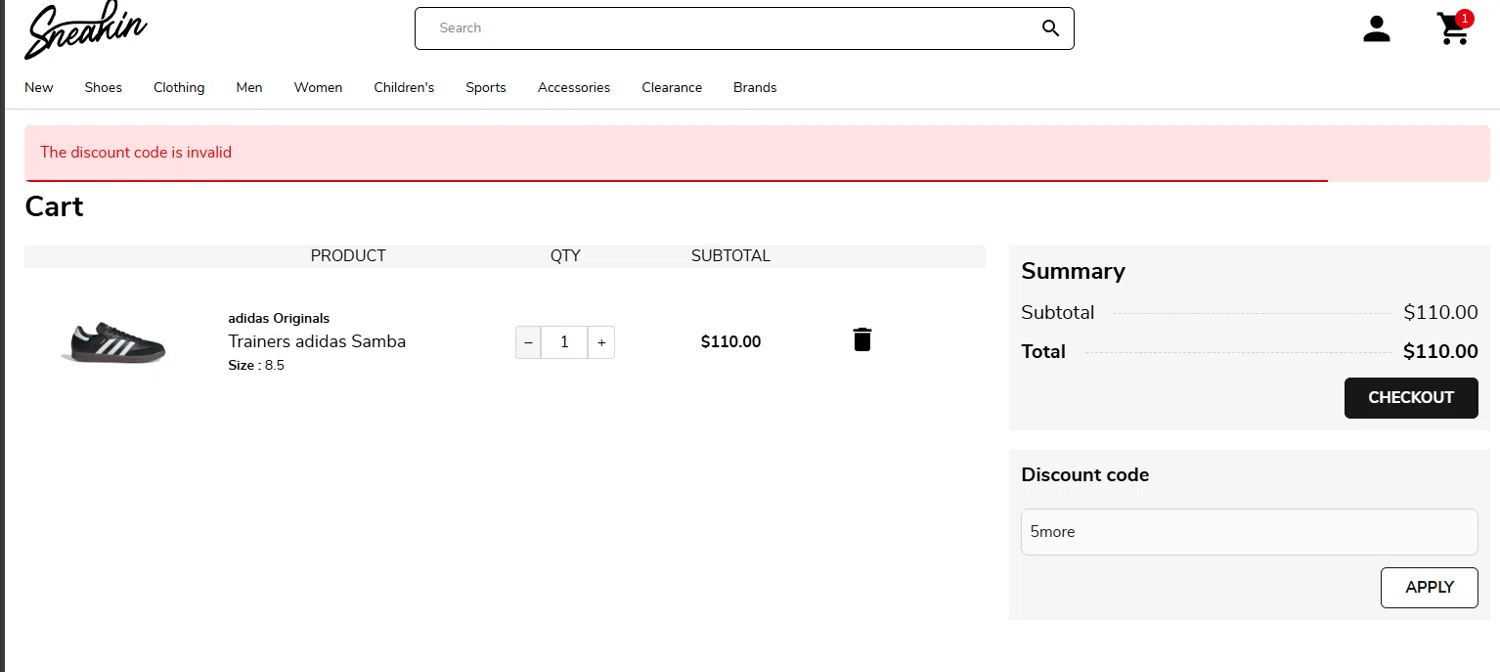Open the Accessories category
The height and width of the screenshot is (672, 1500).
574,88
